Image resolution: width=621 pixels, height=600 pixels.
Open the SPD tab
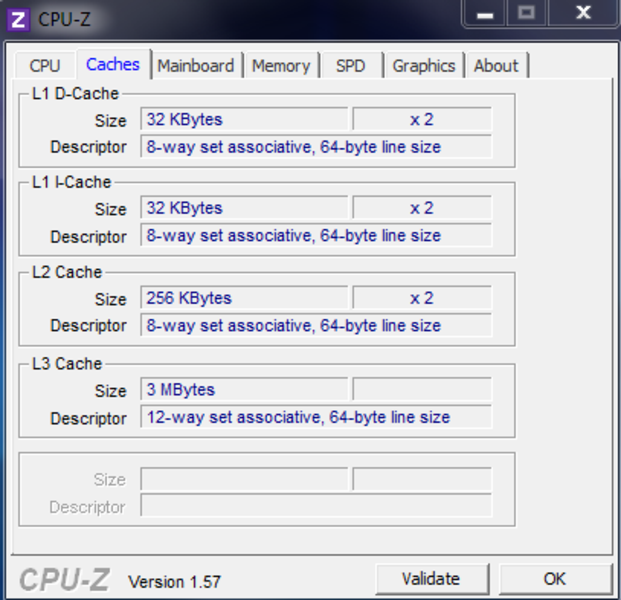[x=351, y=66]
